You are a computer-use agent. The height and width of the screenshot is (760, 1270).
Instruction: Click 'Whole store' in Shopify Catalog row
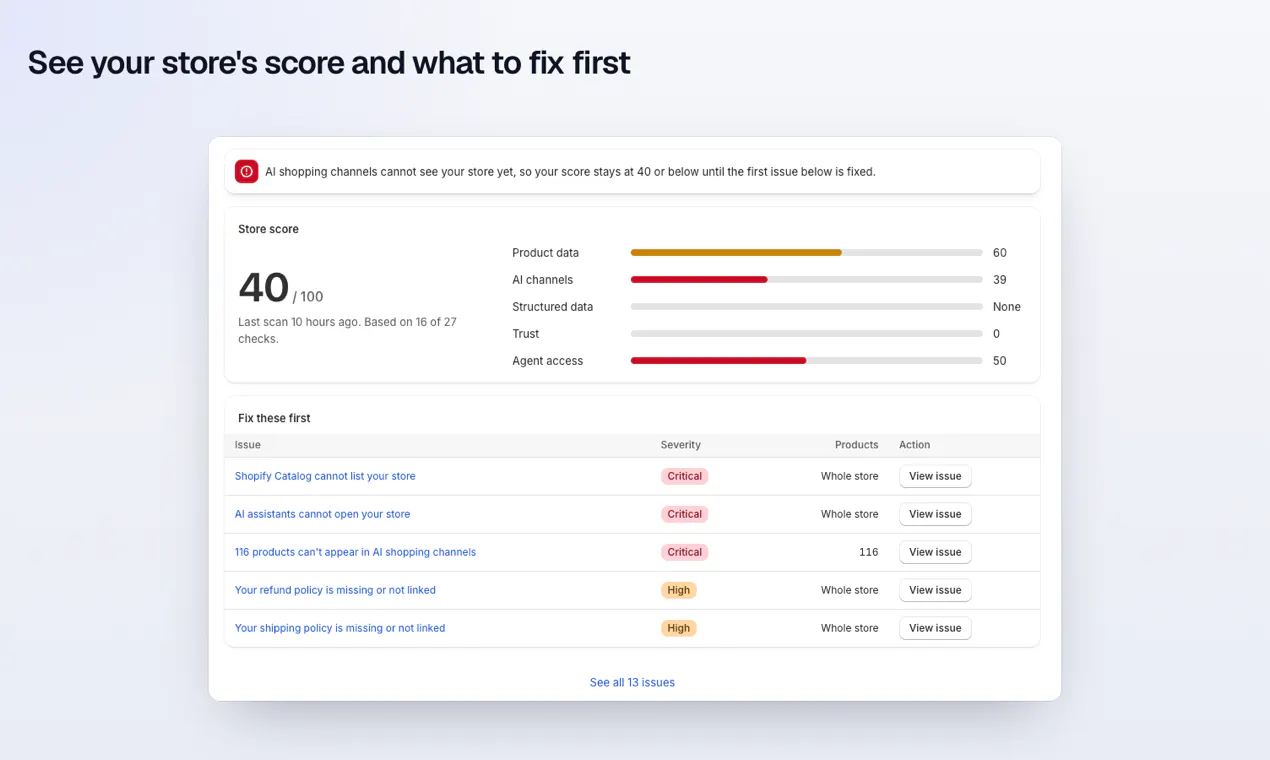pos(850,476)
